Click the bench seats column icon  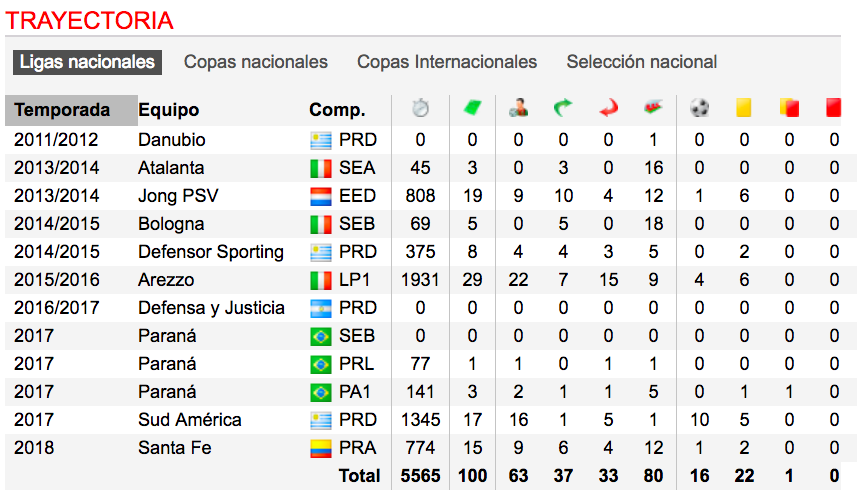(653, 108)
